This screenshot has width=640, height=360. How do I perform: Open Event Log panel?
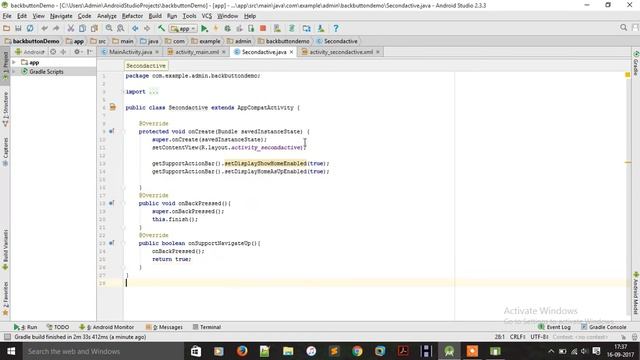(x=554, y=327)
